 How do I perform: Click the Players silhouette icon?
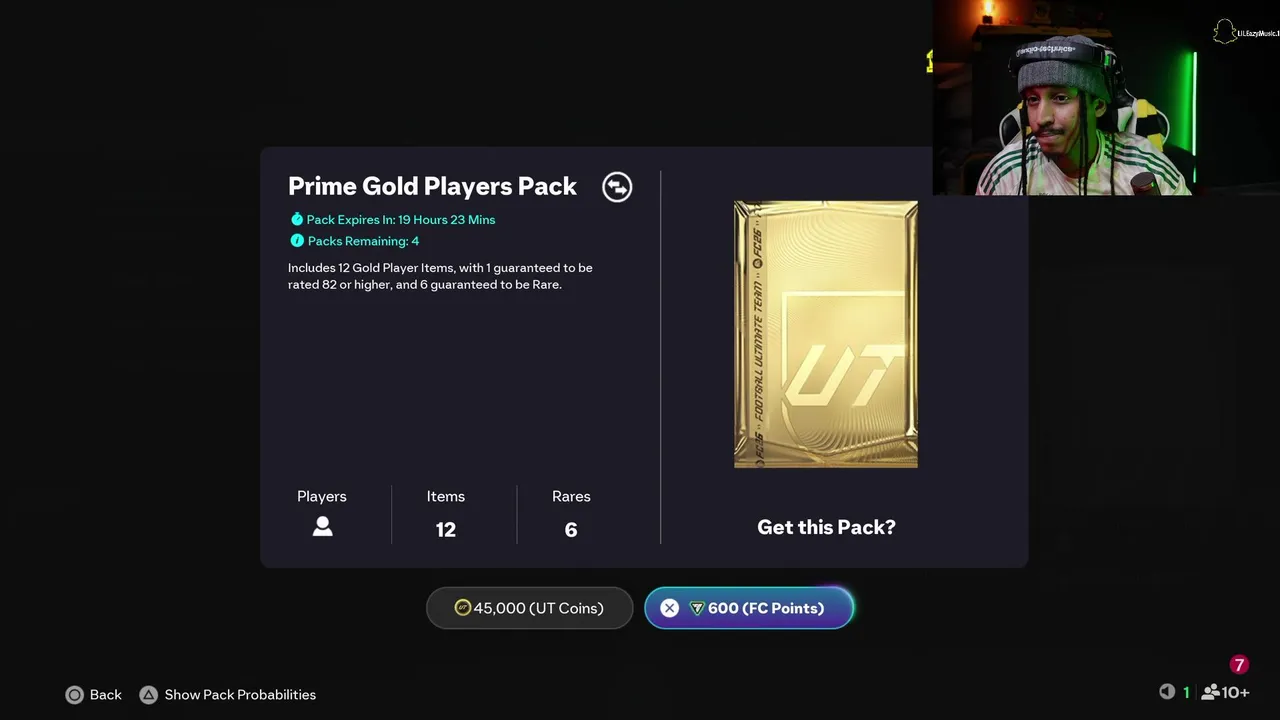(322, 527)
